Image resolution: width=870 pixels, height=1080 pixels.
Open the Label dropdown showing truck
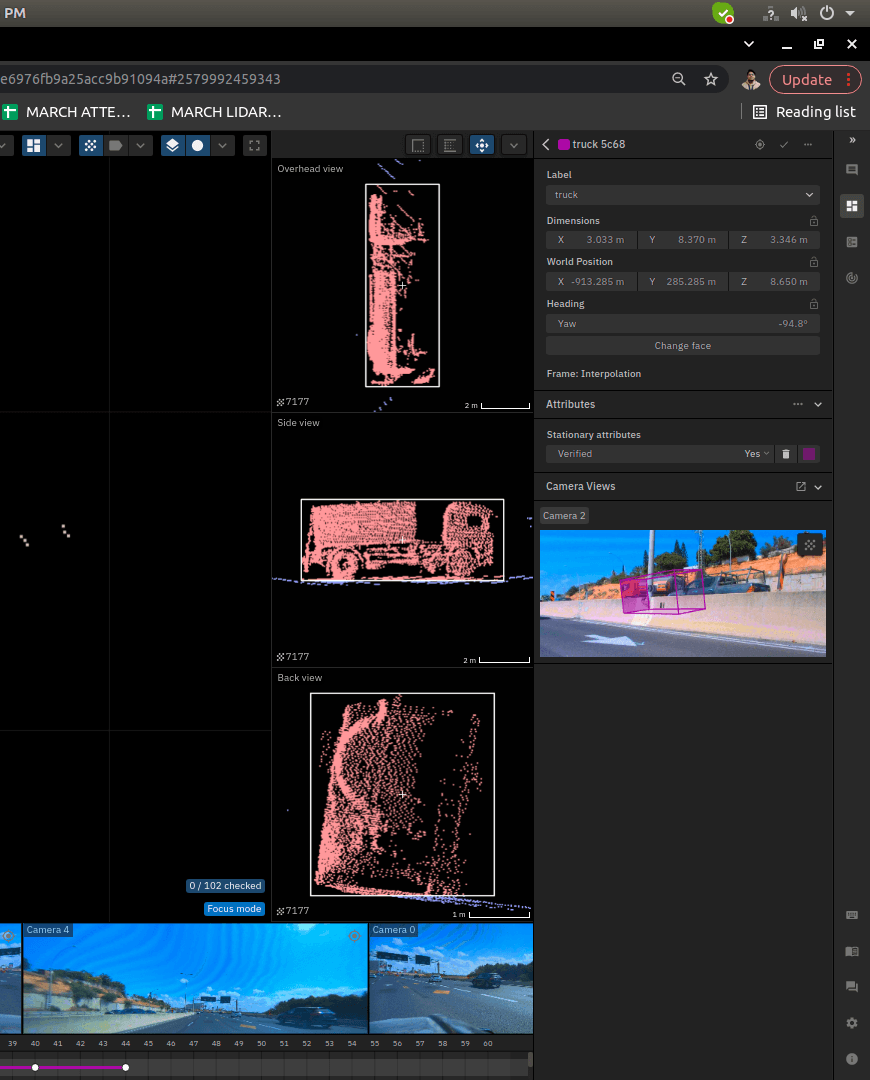pyautogui.click(x=683, y=195)
